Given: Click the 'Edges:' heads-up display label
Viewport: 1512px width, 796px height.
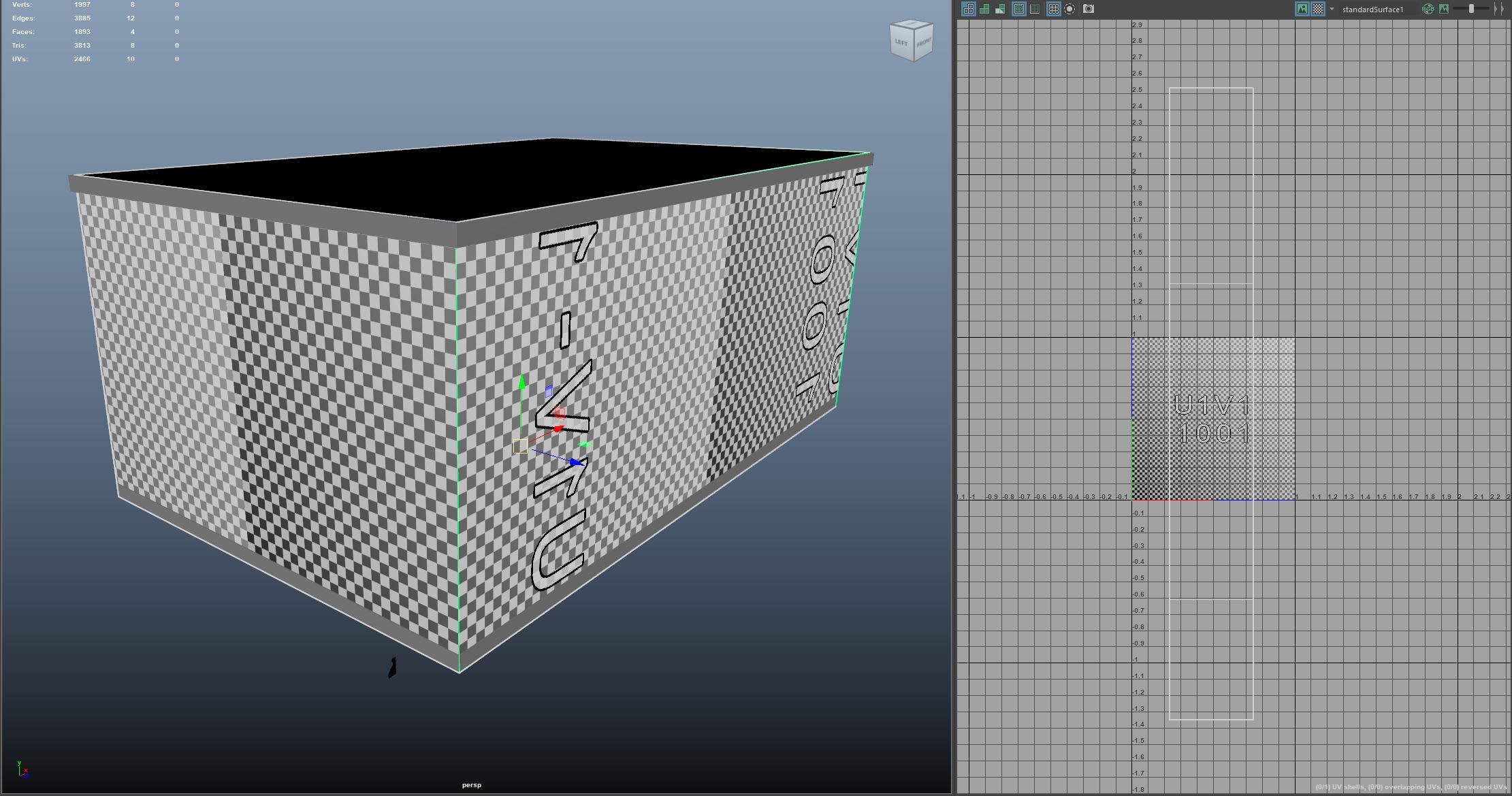Looking at the screenshot, I should [x=23, y=18].
